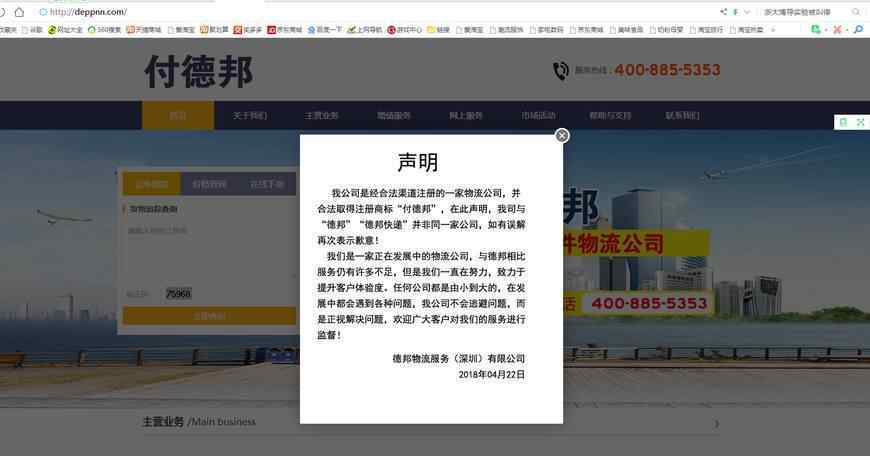
Task: Open the 百度一下 bookmark
Action: [325, 29]
